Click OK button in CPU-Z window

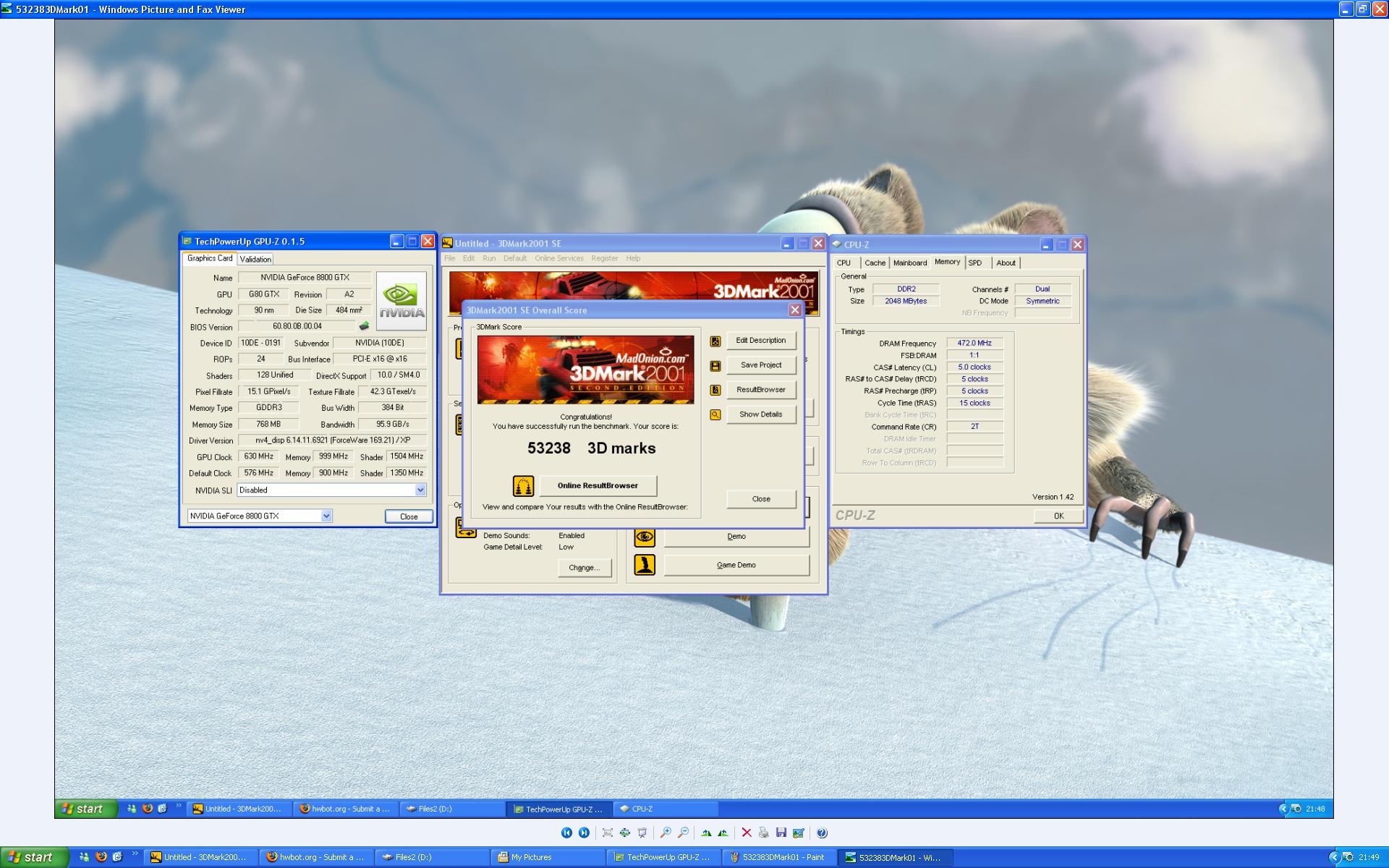(x=1058, y=516)
